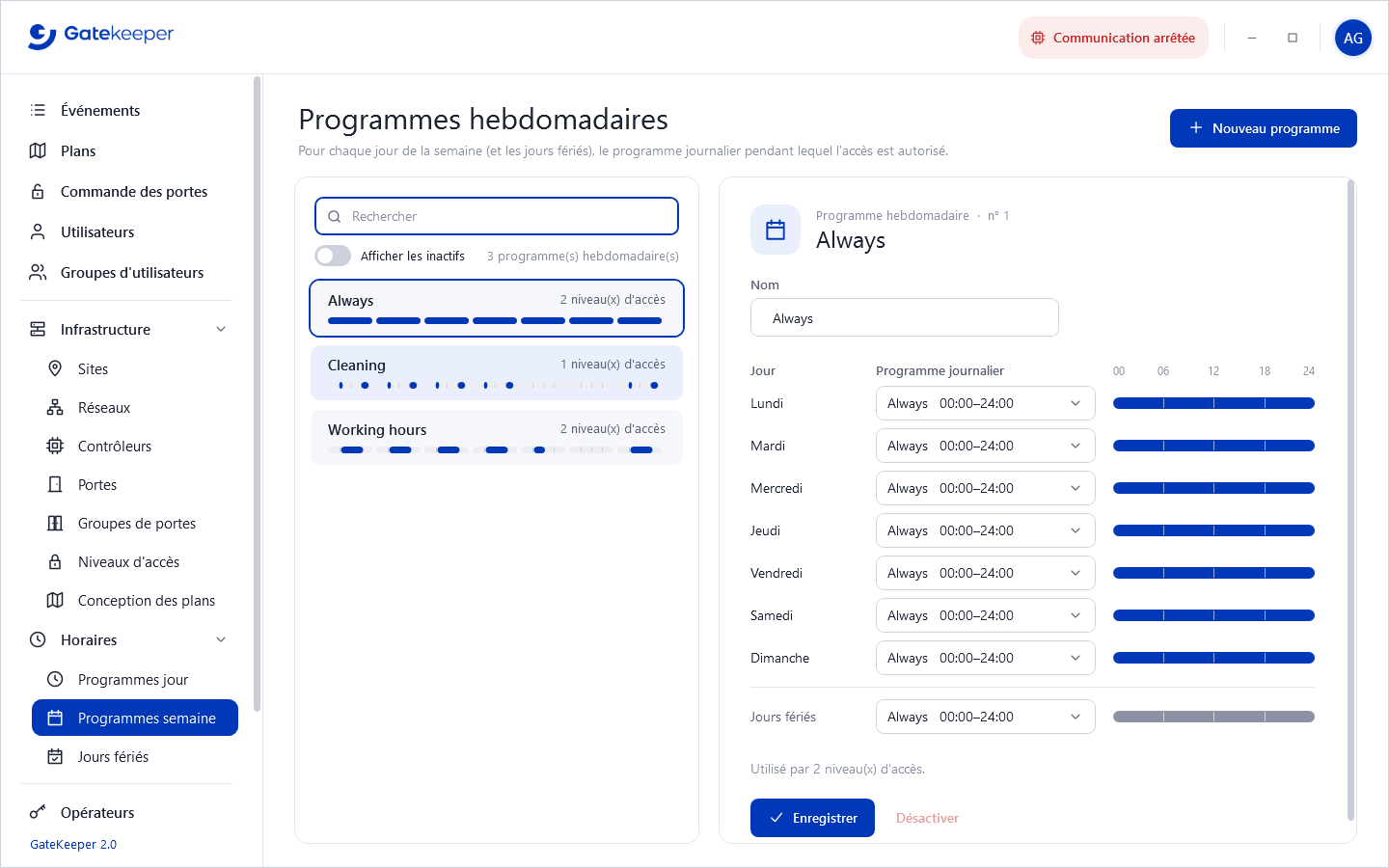Click the Enregistrer button
1389x868 pixels.
(x=812, y=818)
